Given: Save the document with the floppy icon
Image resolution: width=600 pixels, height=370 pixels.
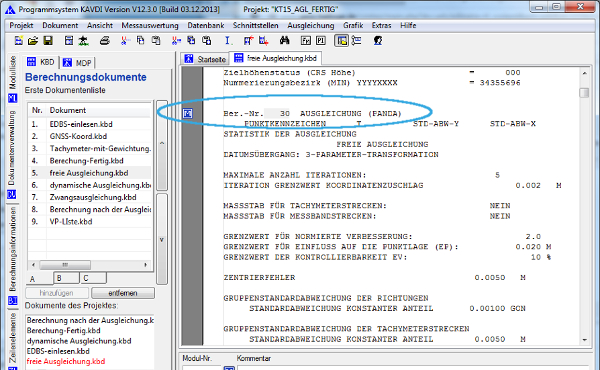Looking at the screenshot, I should (x=48, y=41).
